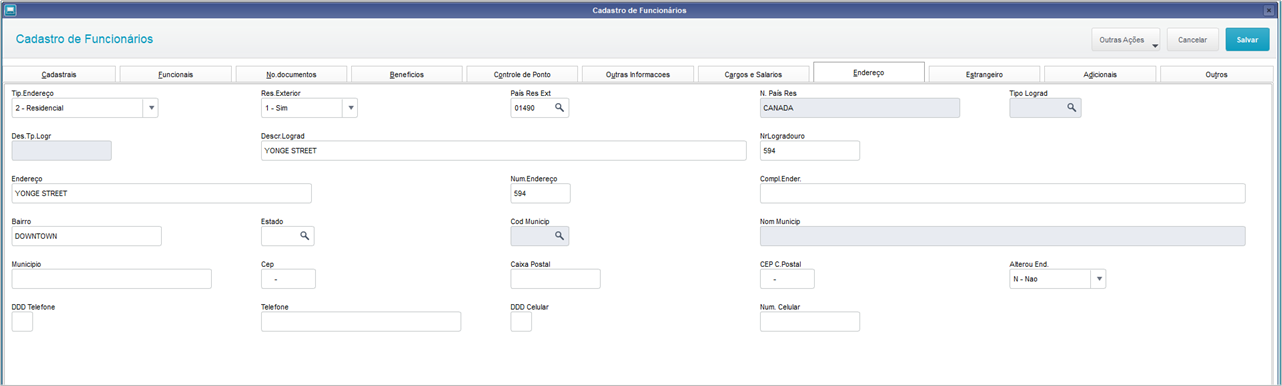Click the Outras Ações button
1282x386 pixels.
pos(1125,40)
